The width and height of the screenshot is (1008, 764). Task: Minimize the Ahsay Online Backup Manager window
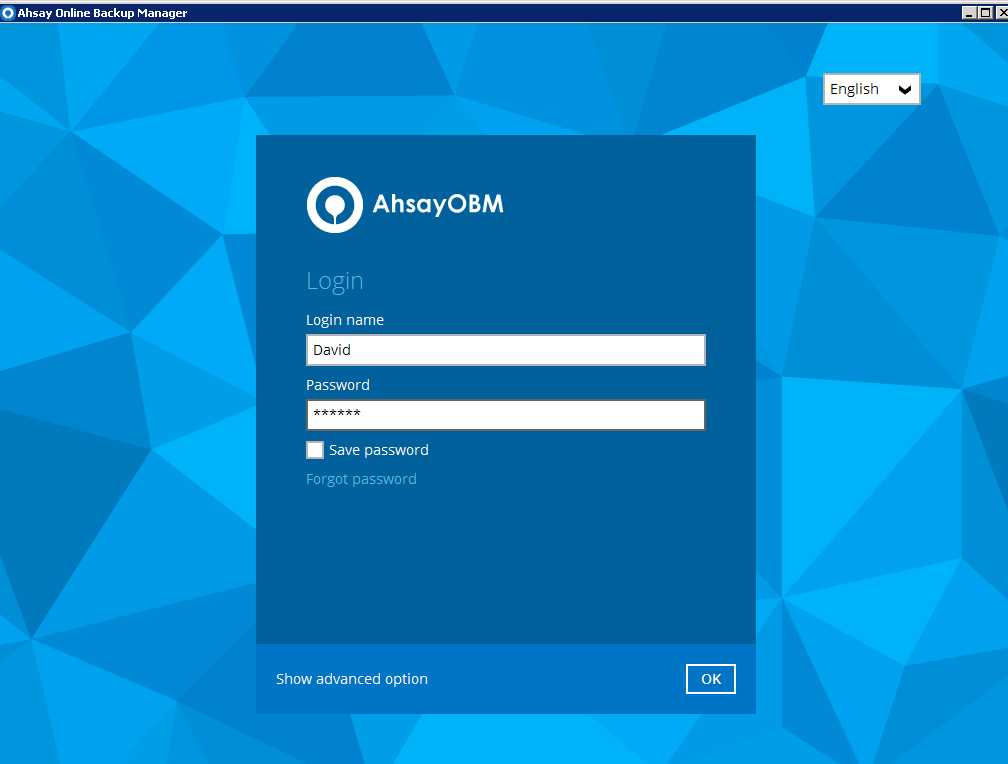click(x=969, y=12)
